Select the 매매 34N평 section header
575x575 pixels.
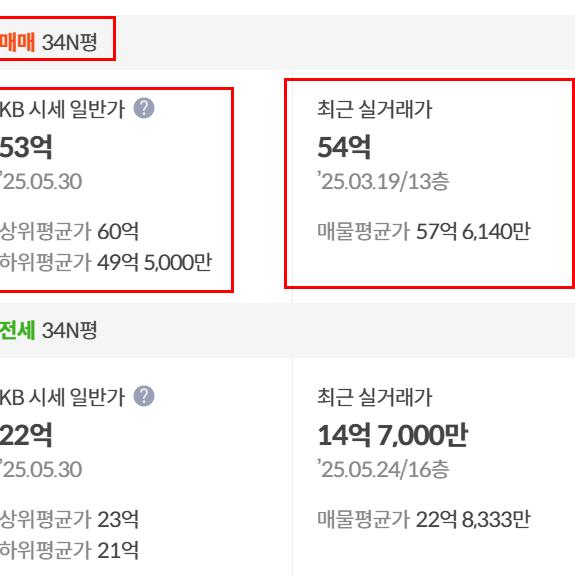click(x=48, y=42)
